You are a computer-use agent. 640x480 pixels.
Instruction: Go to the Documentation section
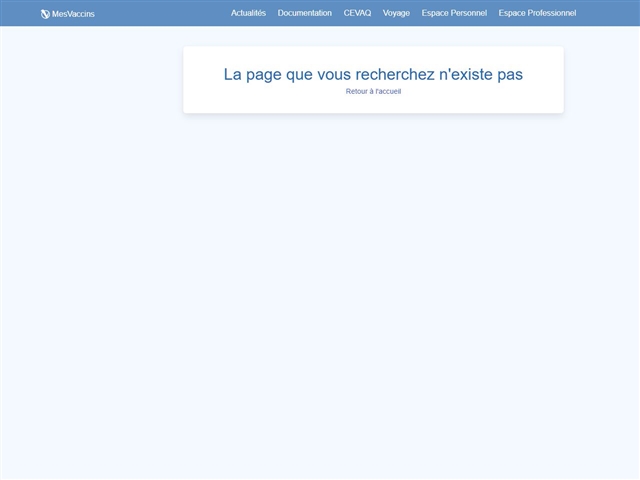(x=304, y=13)
